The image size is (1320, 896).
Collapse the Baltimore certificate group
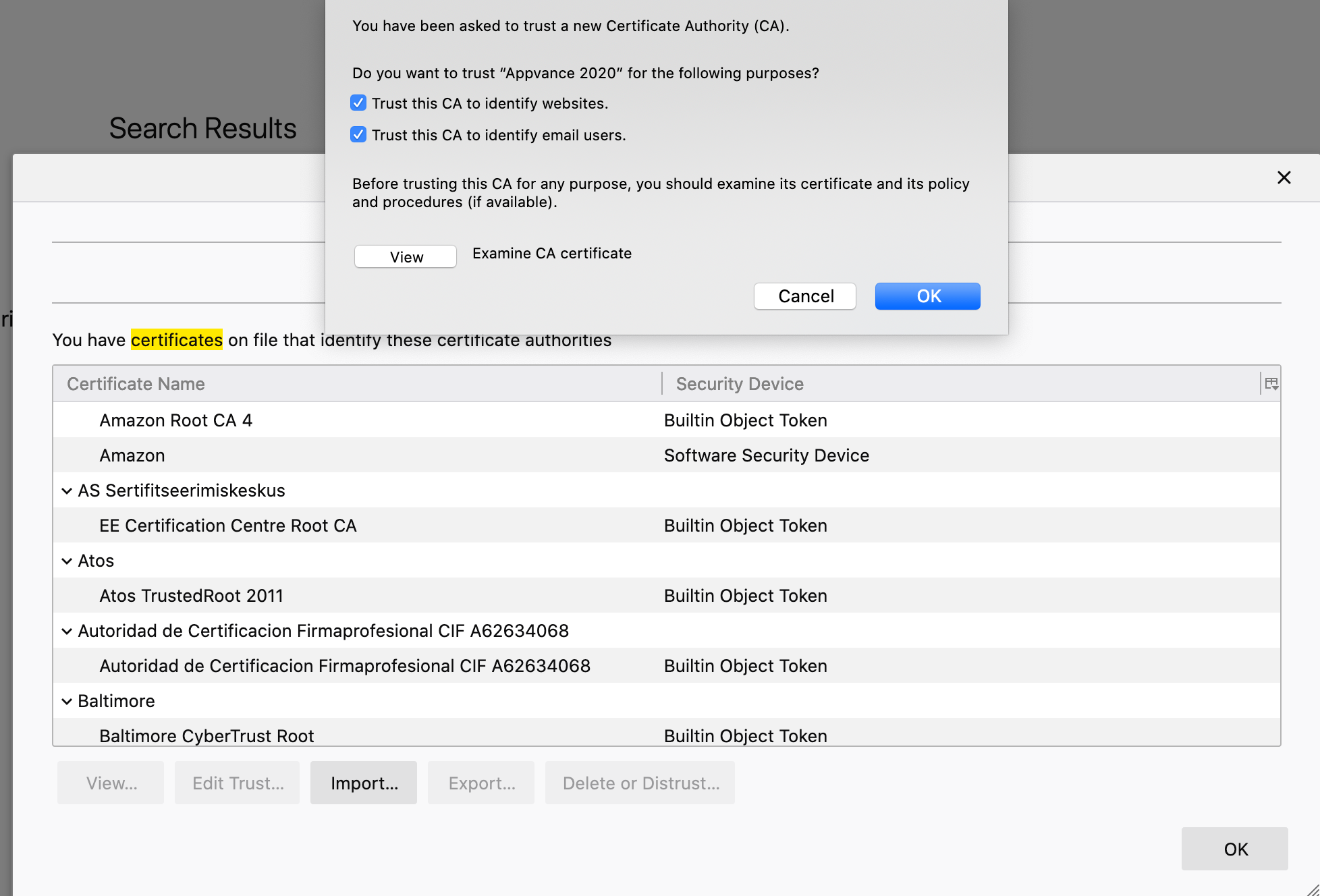[x=67, y=701]
